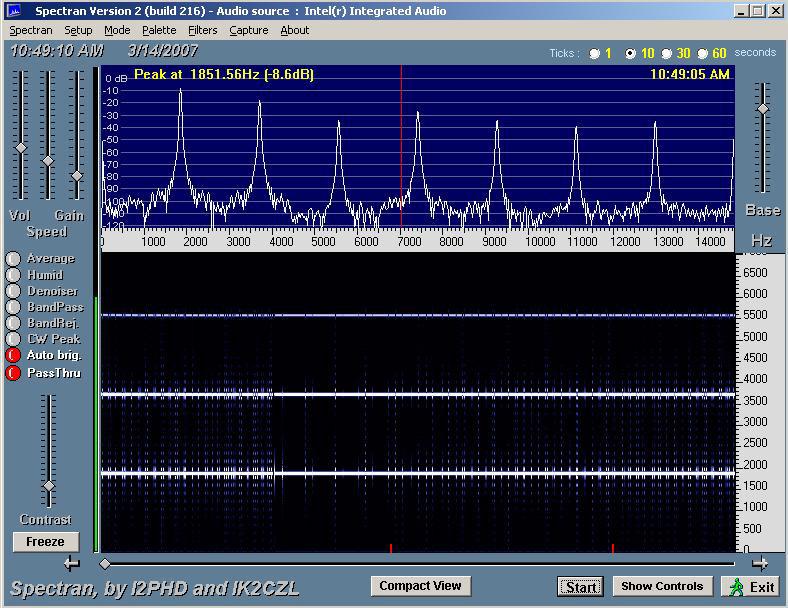Screen dimensions: 788x608
Task: Click the Exit button
Action: 752,586
